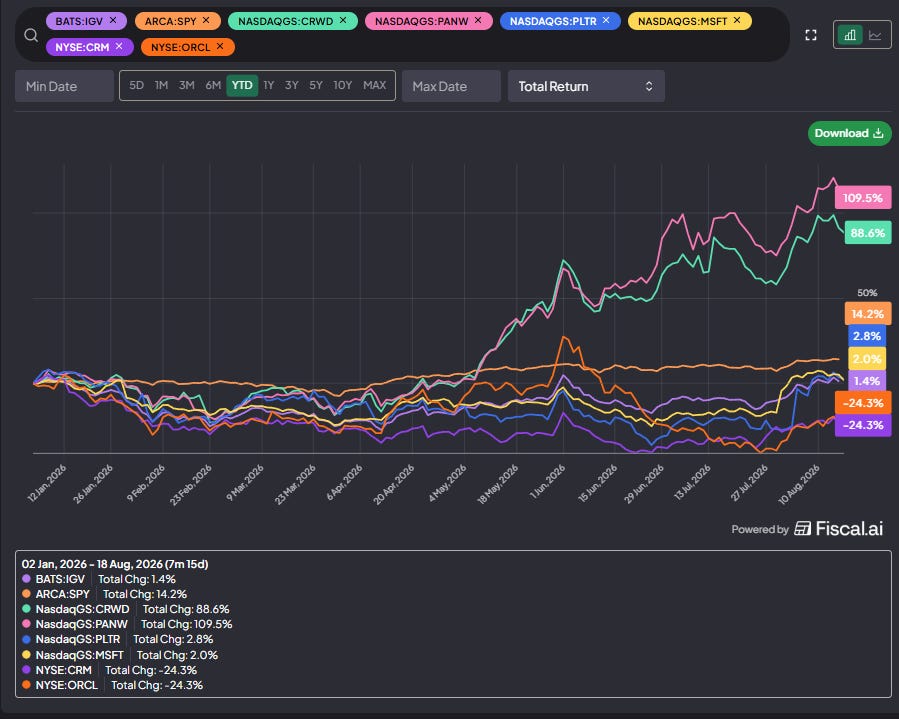Click the yellow 2.0% end label

(867, 359)
